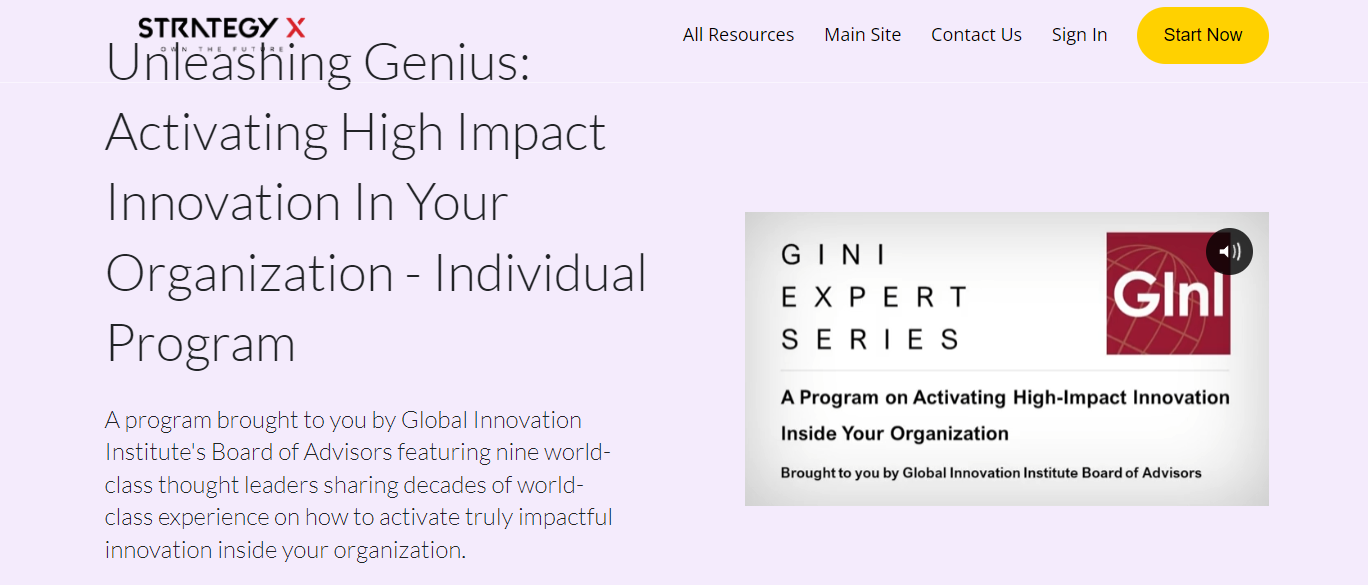Play the GInI Expert Series video
Viewport: 1368px width, 585px height.
point(1006,358)
